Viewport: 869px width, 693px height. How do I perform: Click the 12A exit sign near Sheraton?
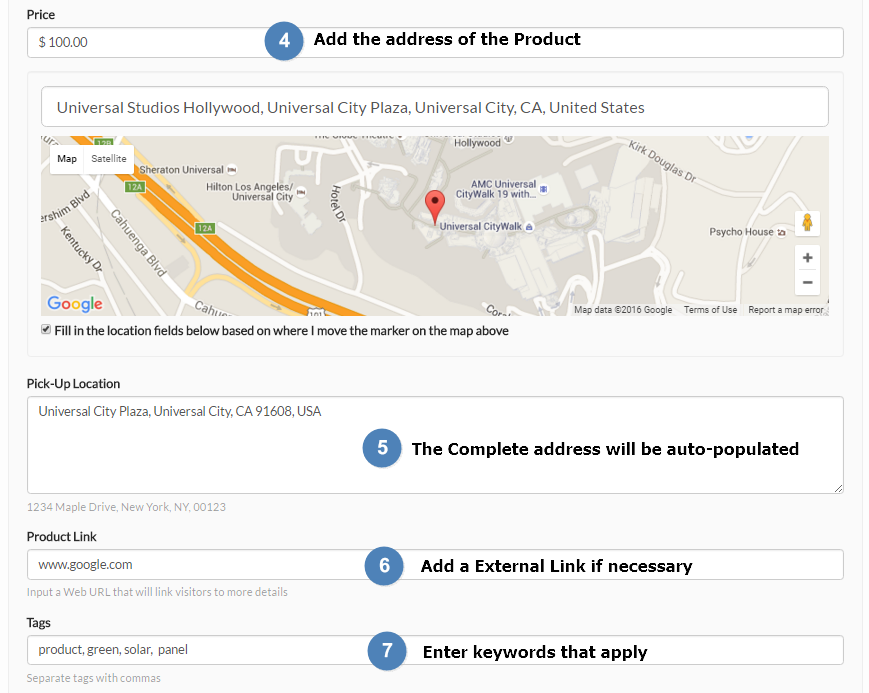point(135,187)
